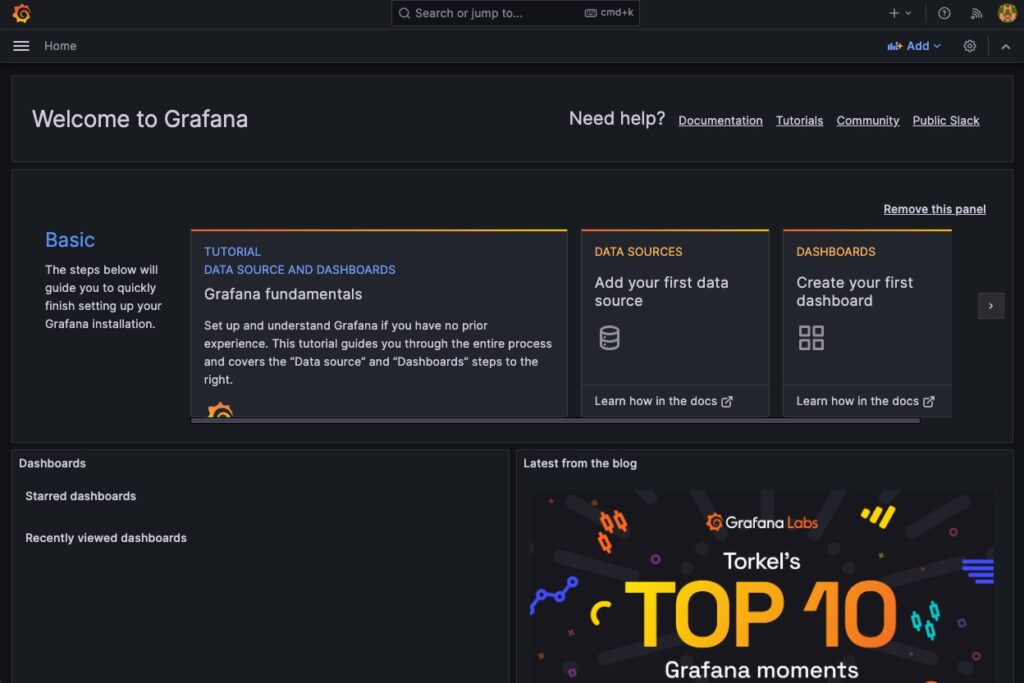Click the Latest from the blog title

coord(580,463)
